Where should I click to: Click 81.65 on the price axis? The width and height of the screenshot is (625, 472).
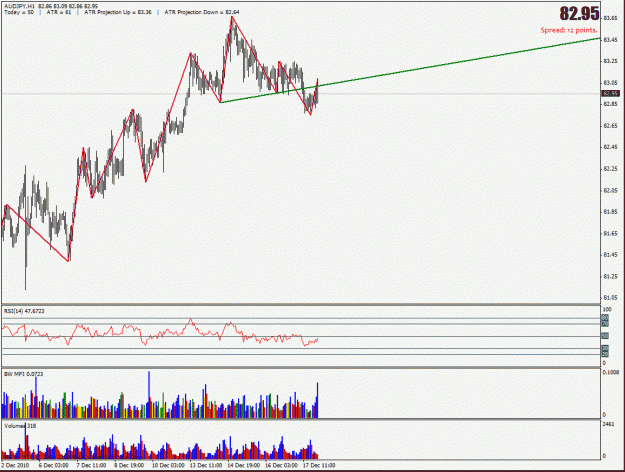tap(611, 234)
